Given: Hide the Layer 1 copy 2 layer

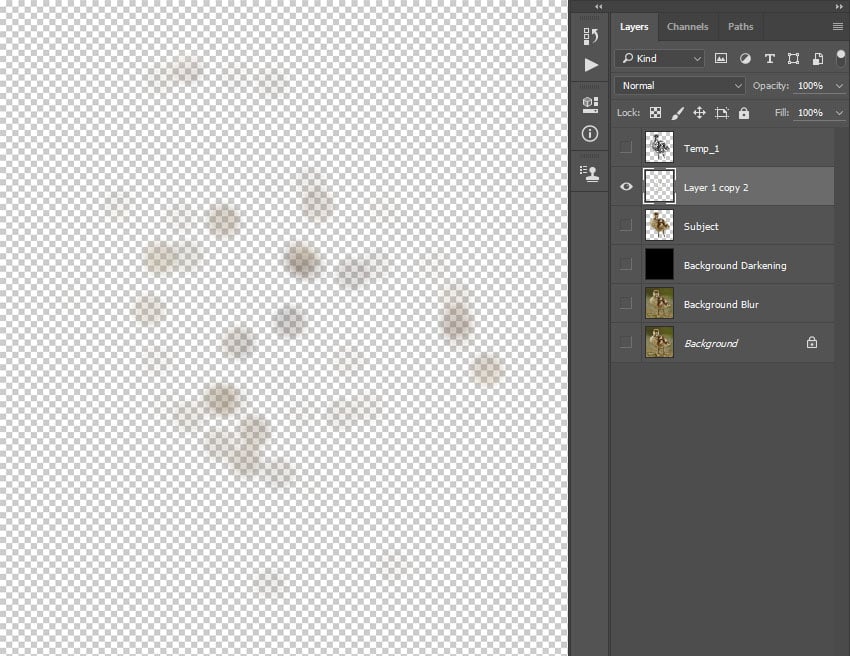Looking at the screenshot, I should (626, 187).
